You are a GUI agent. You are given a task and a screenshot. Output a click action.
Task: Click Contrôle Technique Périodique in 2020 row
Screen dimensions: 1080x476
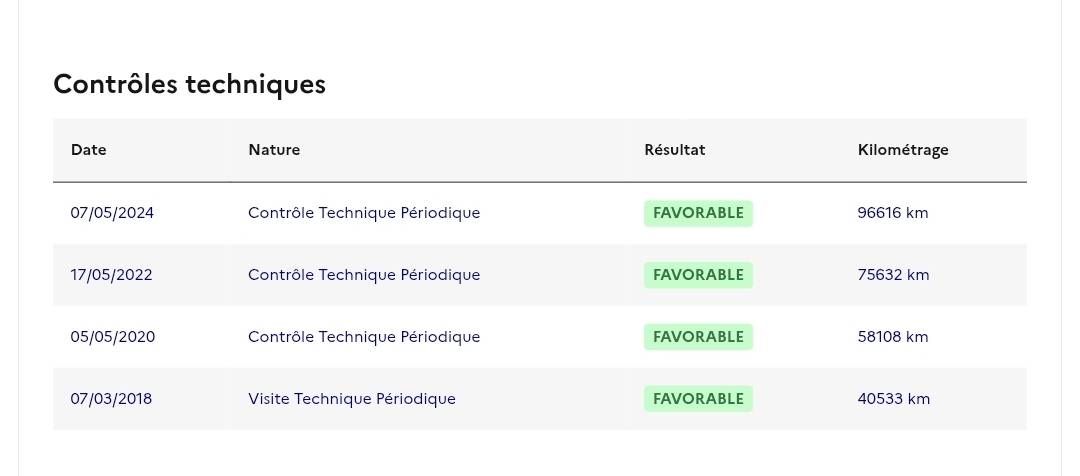[x=364, y=337]
